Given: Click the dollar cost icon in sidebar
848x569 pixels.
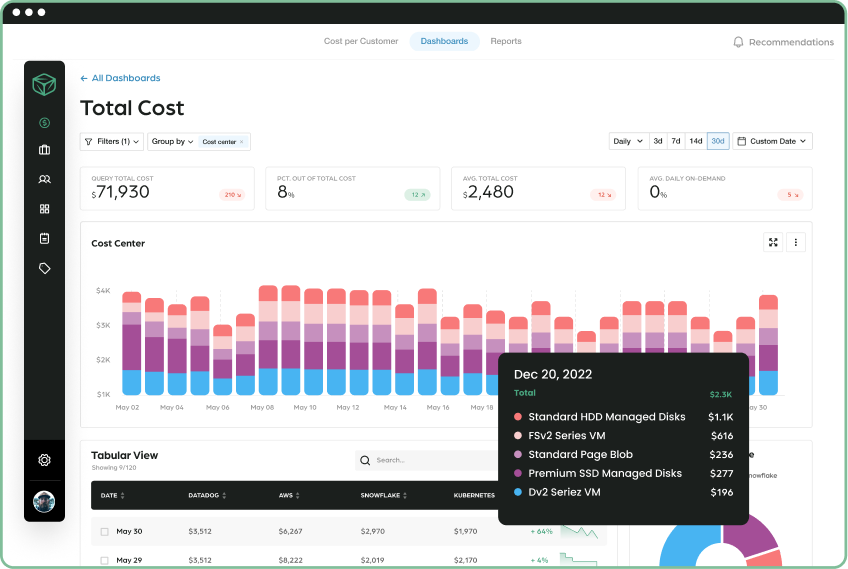Looking at the screenshot, I should point(44,123).
